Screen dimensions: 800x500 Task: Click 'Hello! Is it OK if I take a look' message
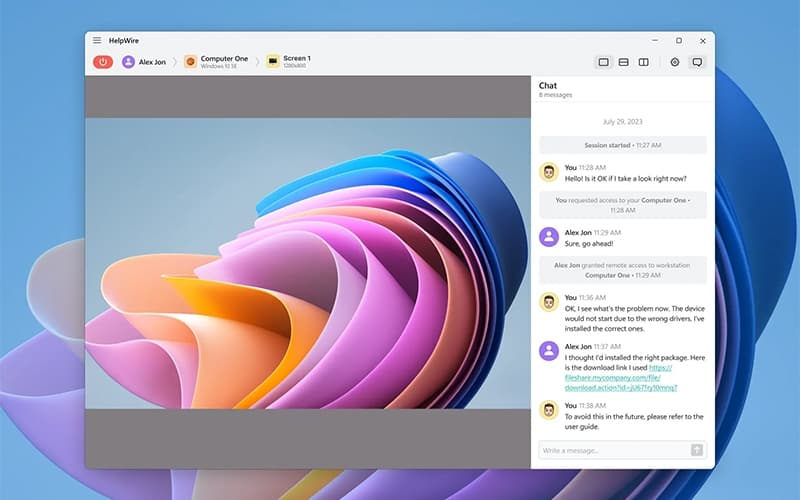click(x=626, y=179)
